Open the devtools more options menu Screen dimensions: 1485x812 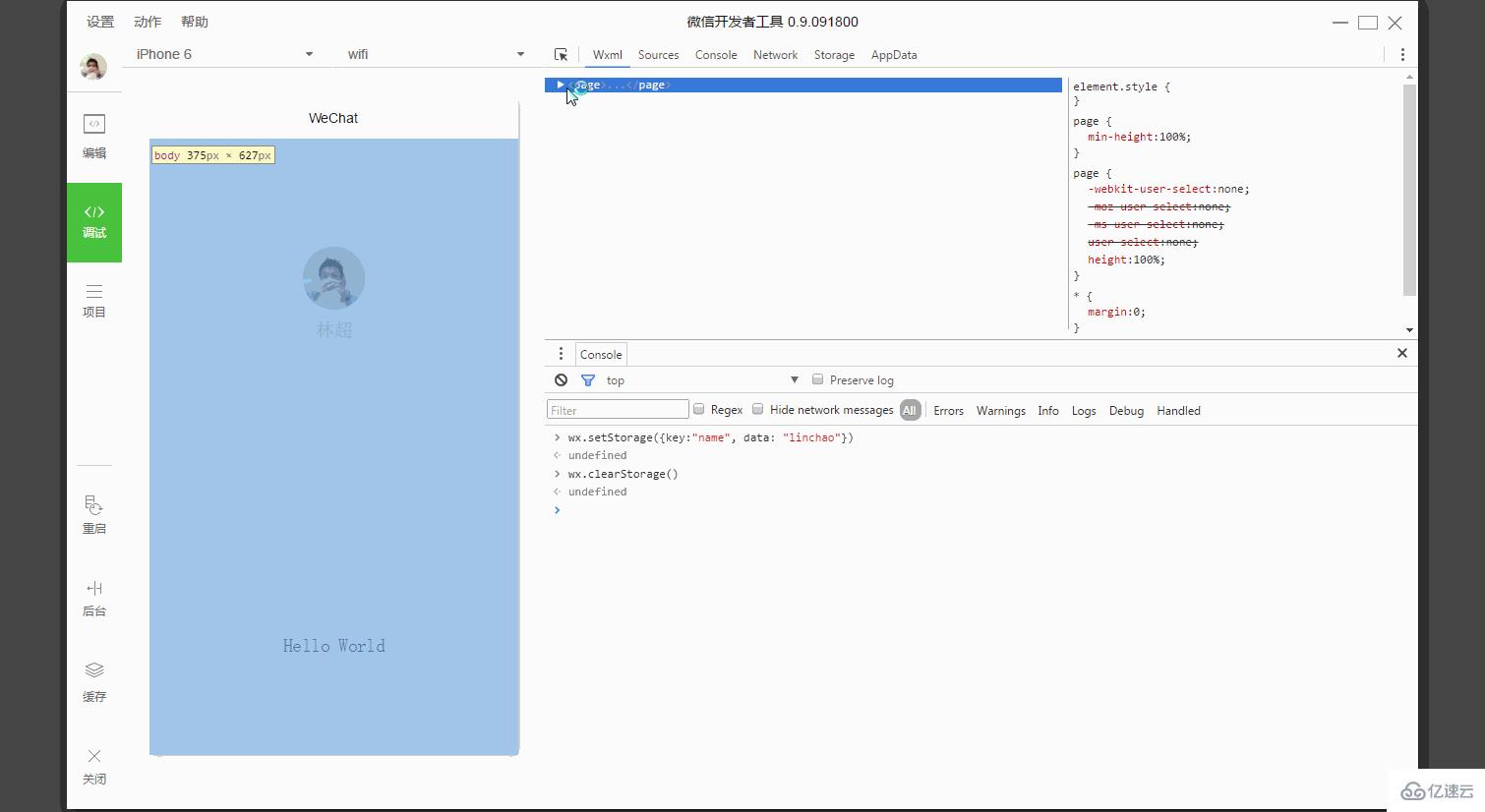[x=1402, y=55]
